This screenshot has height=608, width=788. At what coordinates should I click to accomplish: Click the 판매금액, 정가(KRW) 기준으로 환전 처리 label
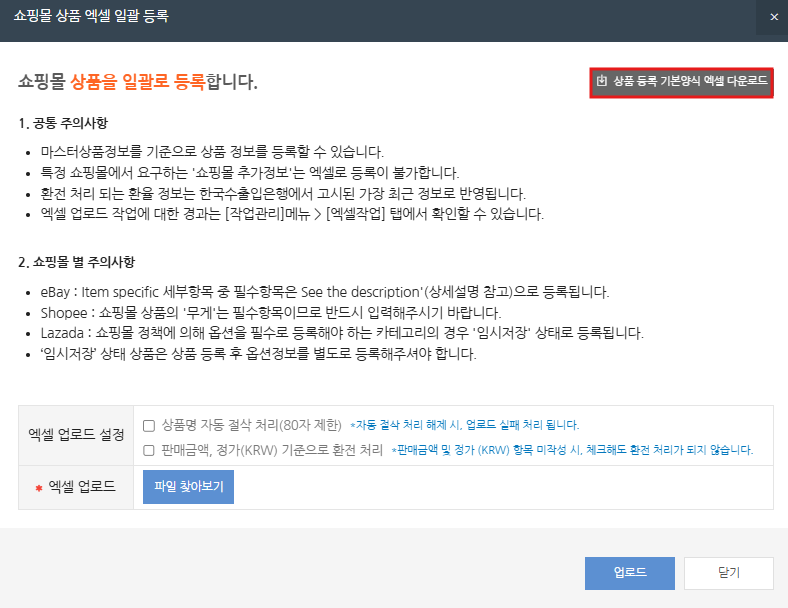pos(272,450)
